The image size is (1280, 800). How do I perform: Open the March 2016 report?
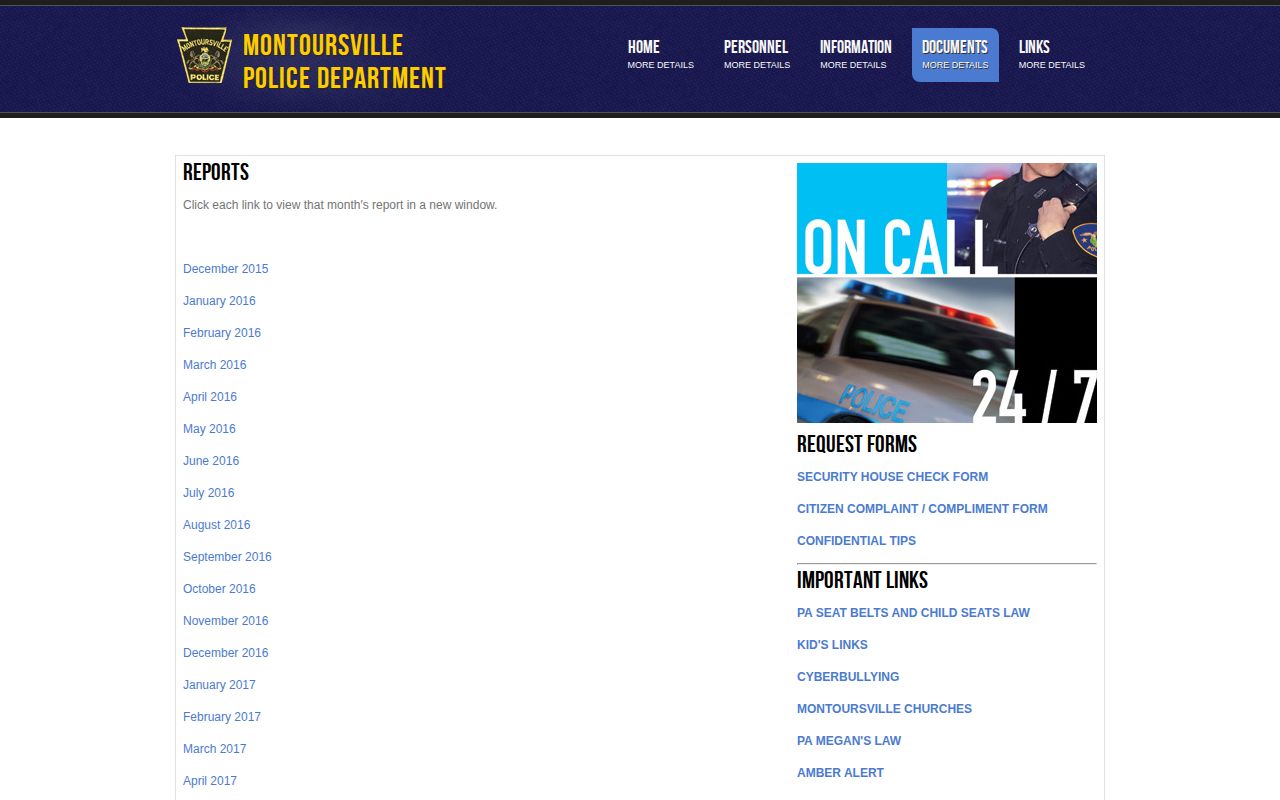(x=214, y=365)
